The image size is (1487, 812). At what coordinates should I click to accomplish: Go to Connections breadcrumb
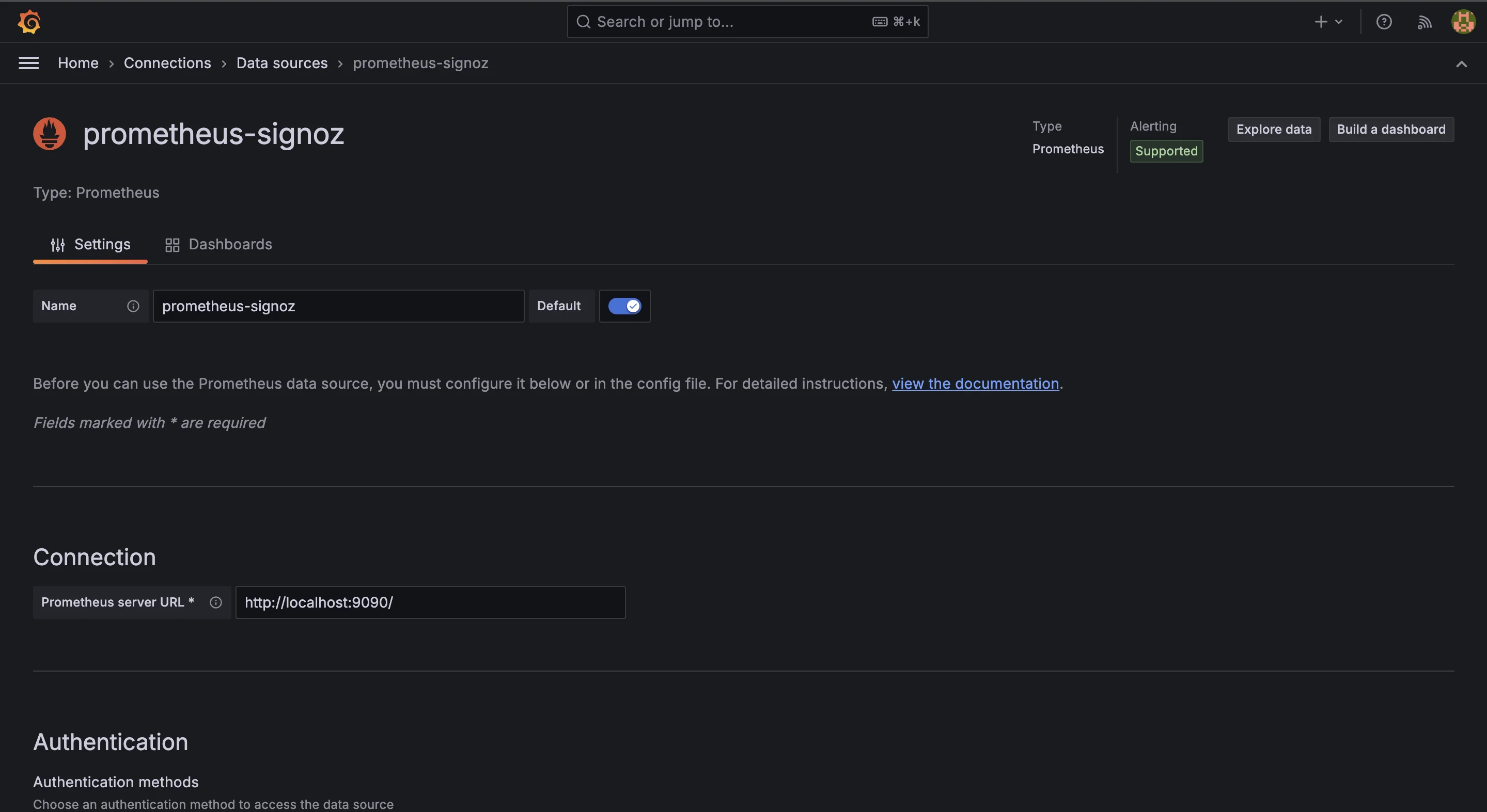pyautogui.click(x=167, y=63)
